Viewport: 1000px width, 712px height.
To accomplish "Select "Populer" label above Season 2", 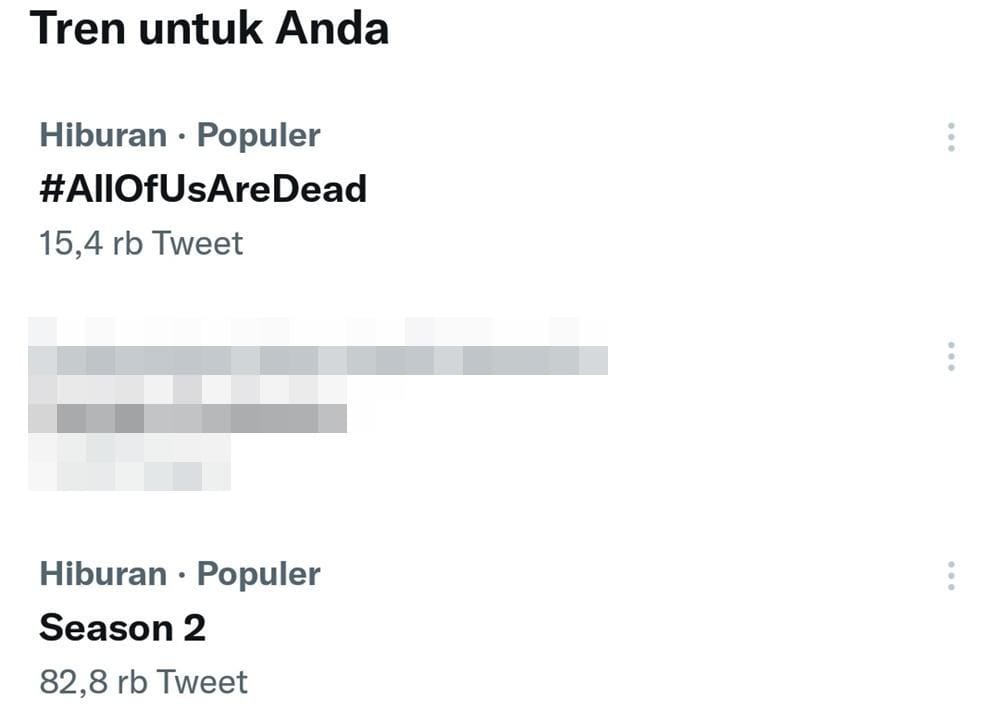I will tap(258, 574).
